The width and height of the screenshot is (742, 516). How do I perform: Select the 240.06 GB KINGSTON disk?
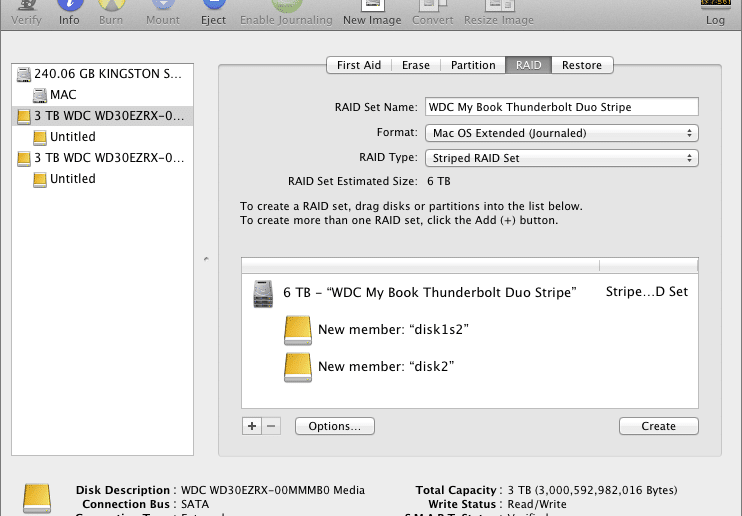[x=102, y=74]
